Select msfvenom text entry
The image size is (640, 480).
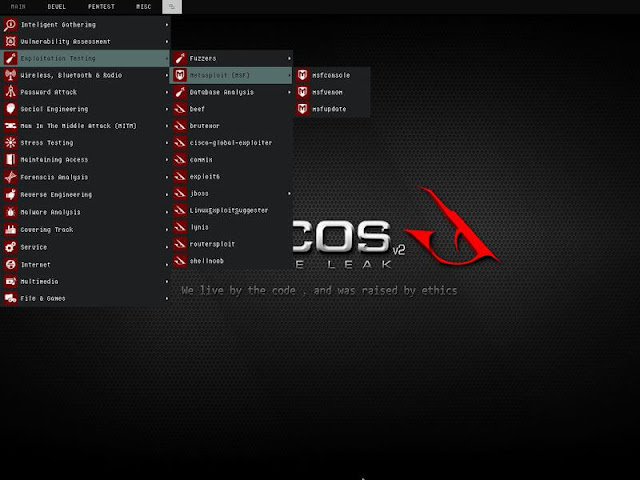point(327,92)
